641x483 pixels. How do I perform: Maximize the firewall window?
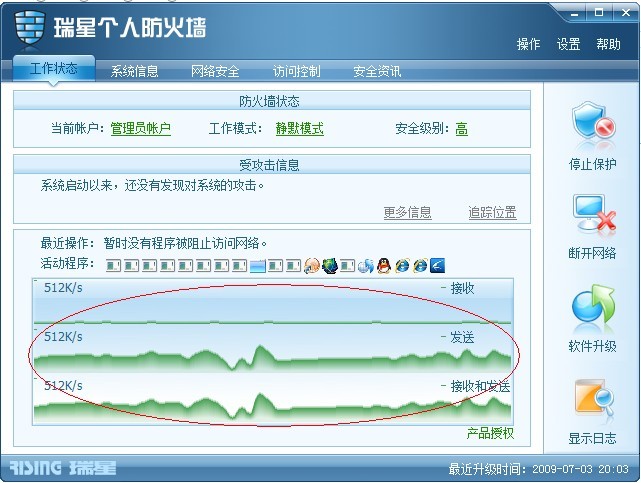click(x=598, y=13)
